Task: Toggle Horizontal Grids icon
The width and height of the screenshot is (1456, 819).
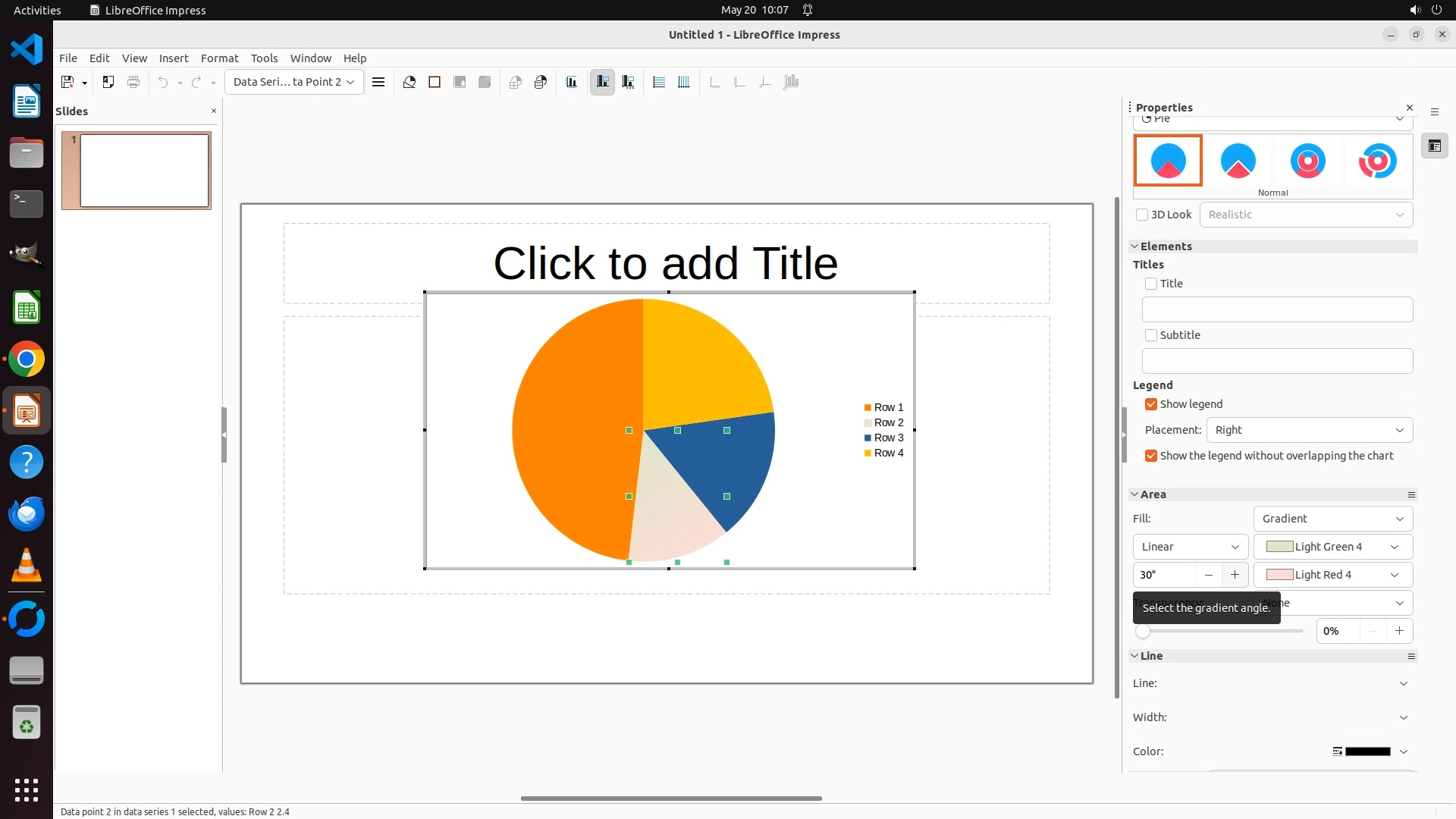Action: (x=659, y=82)
